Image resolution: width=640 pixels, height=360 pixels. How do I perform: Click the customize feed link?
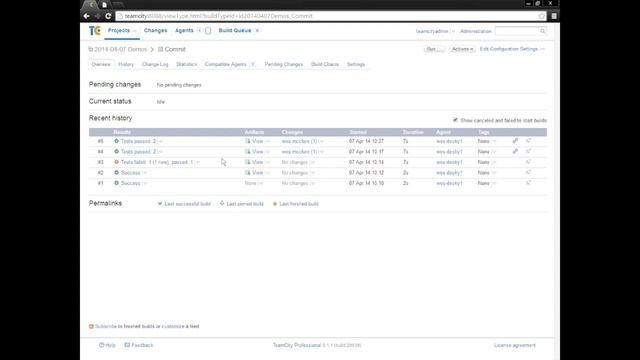(x=173, y=326)
